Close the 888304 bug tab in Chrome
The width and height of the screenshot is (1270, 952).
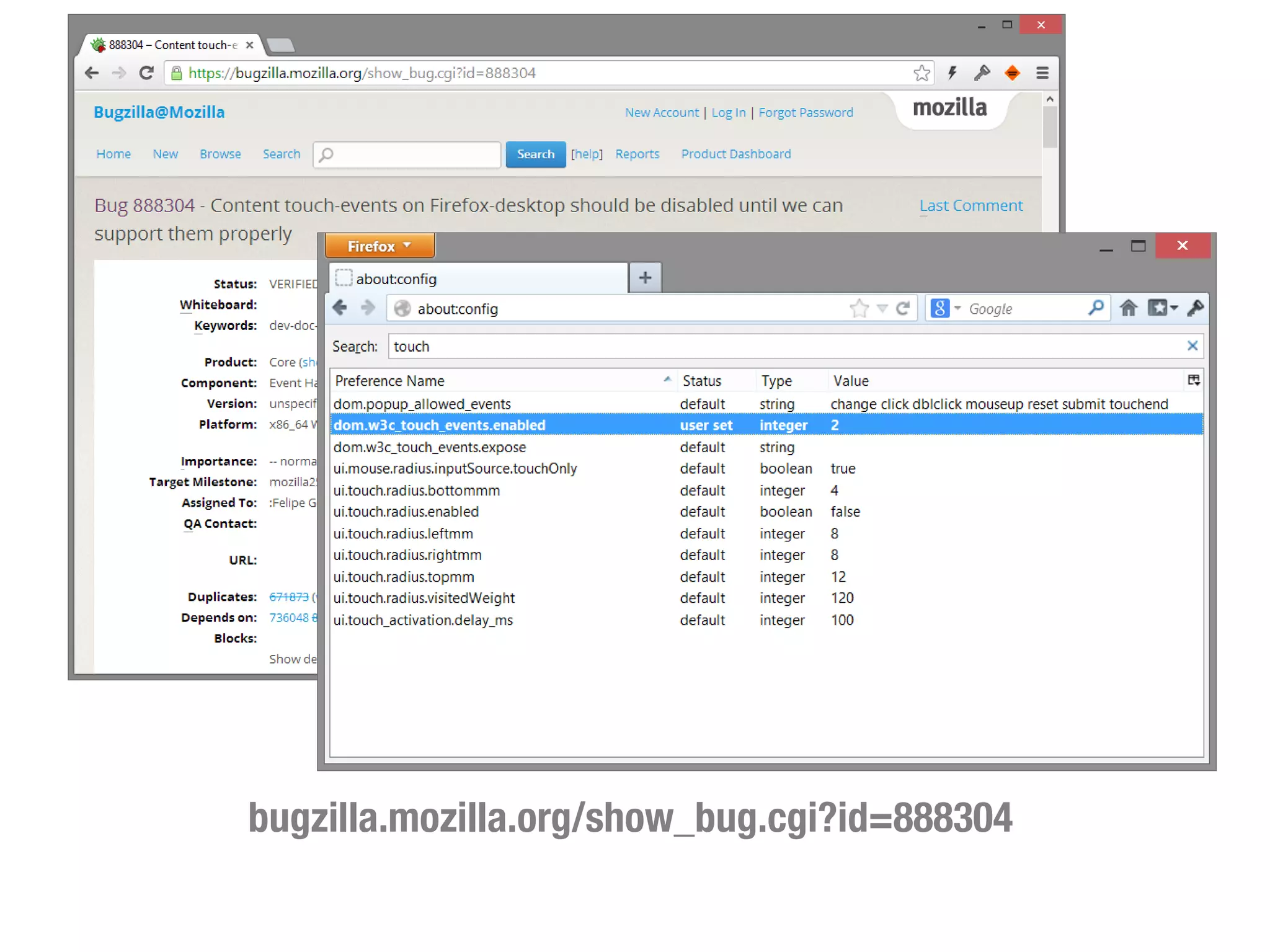[x=249, y=45]
